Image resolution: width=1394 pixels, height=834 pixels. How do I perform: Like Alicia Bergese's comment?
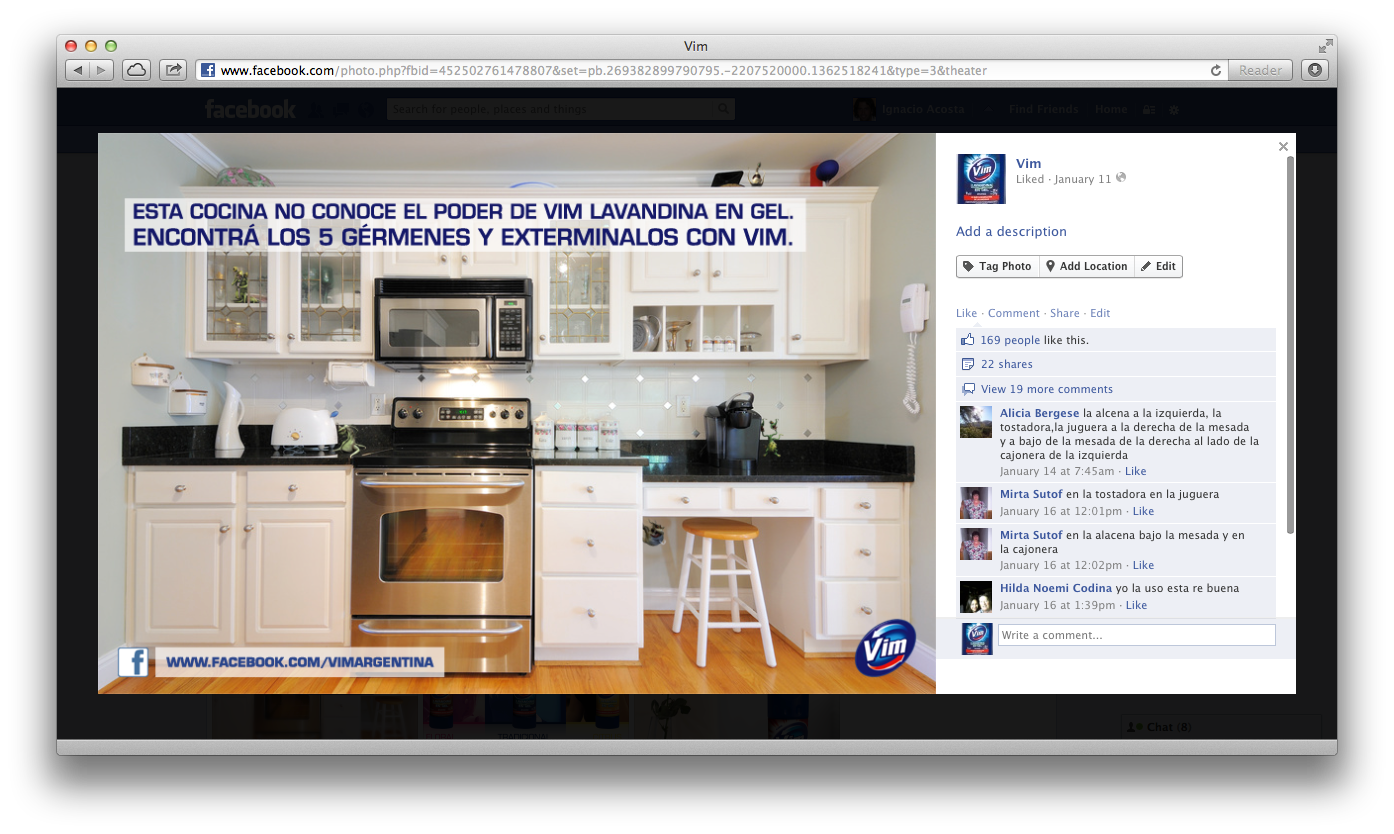(1136, 471)
